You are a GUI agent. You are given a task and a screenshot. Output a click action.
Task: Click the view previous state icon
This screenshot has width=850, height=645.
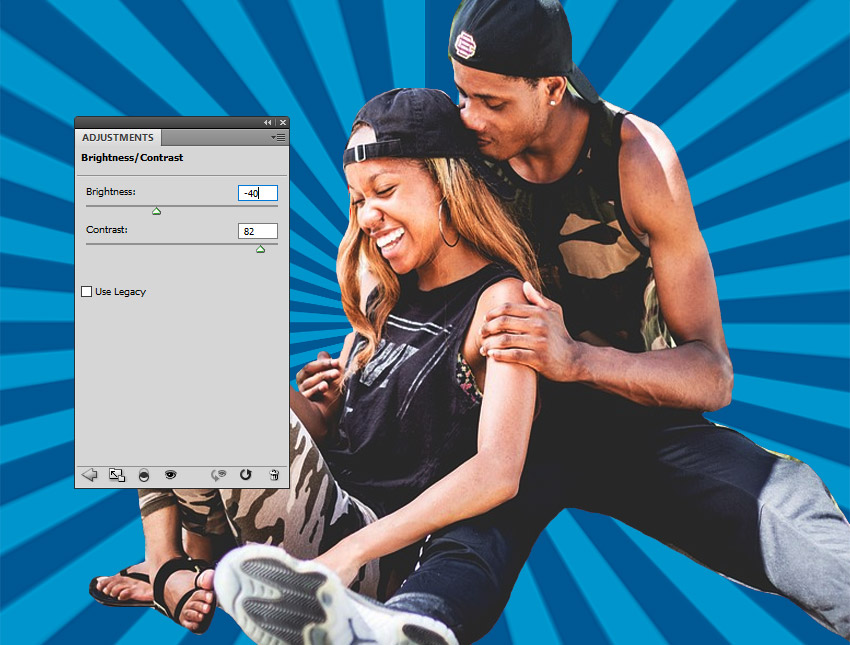tap(218, 475)
